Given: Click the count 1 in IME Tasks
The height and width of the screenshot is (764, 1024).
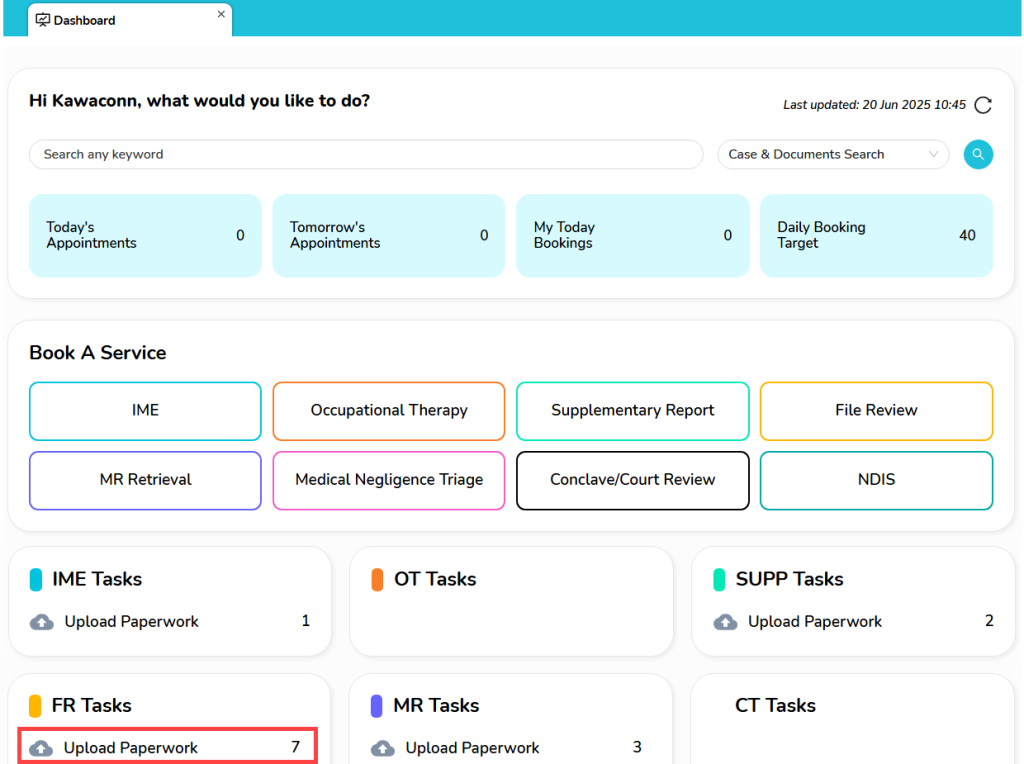Looking at the screenshot, I should pyautogui.click(x=305, y=621).
